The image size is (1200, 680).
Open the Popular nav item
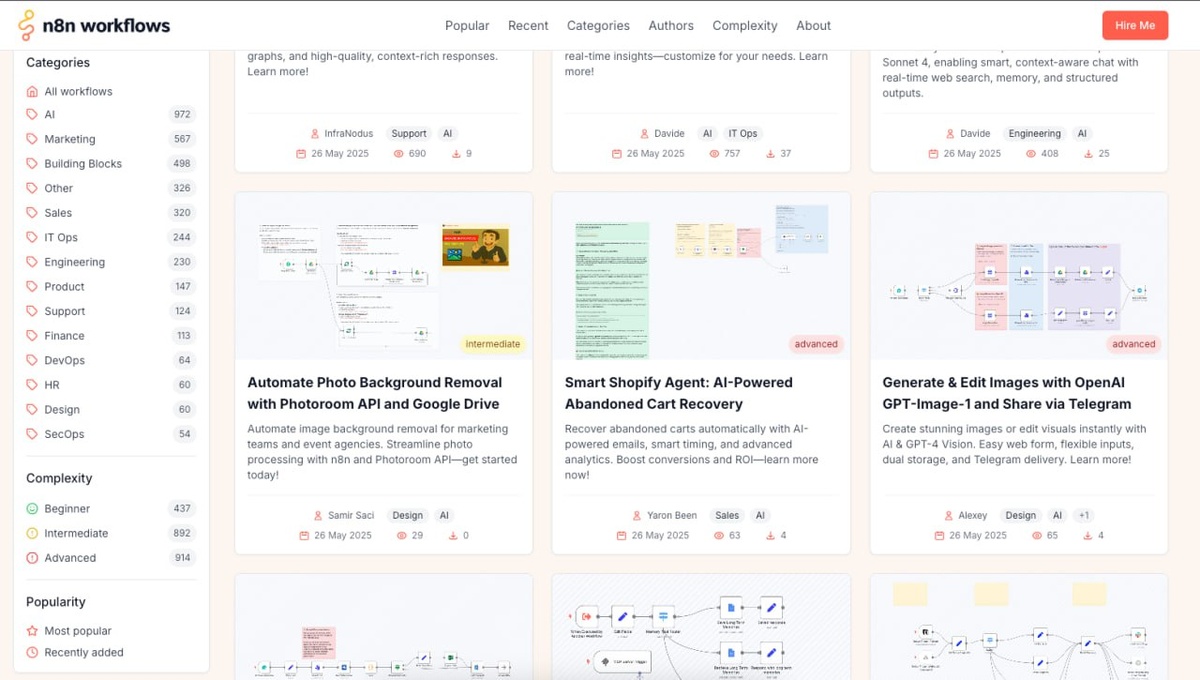467,26
